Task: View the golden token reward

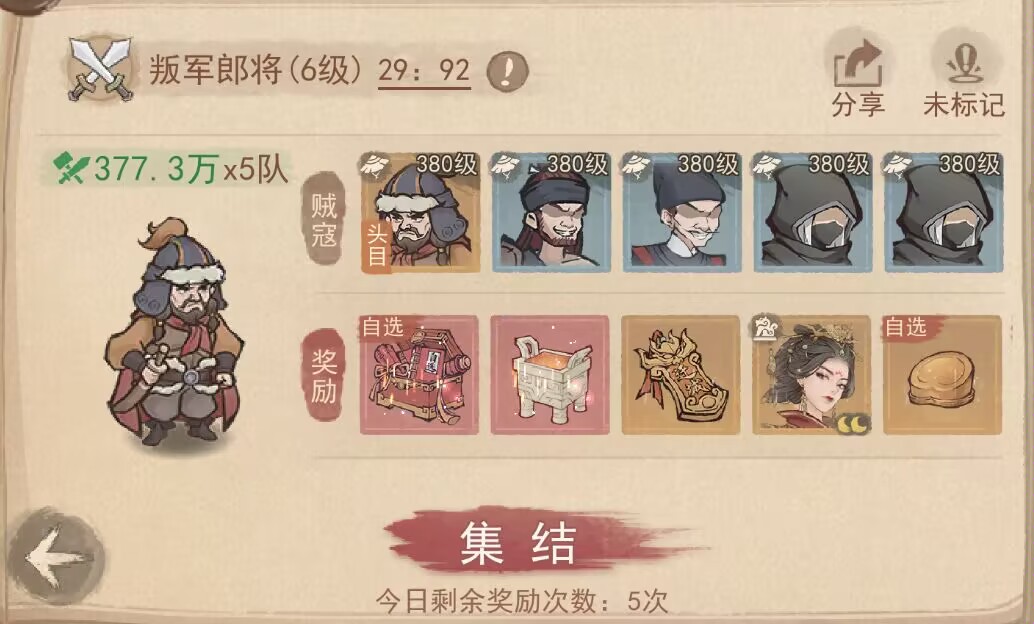Action: pyautogui.click(x=681, y=375)
